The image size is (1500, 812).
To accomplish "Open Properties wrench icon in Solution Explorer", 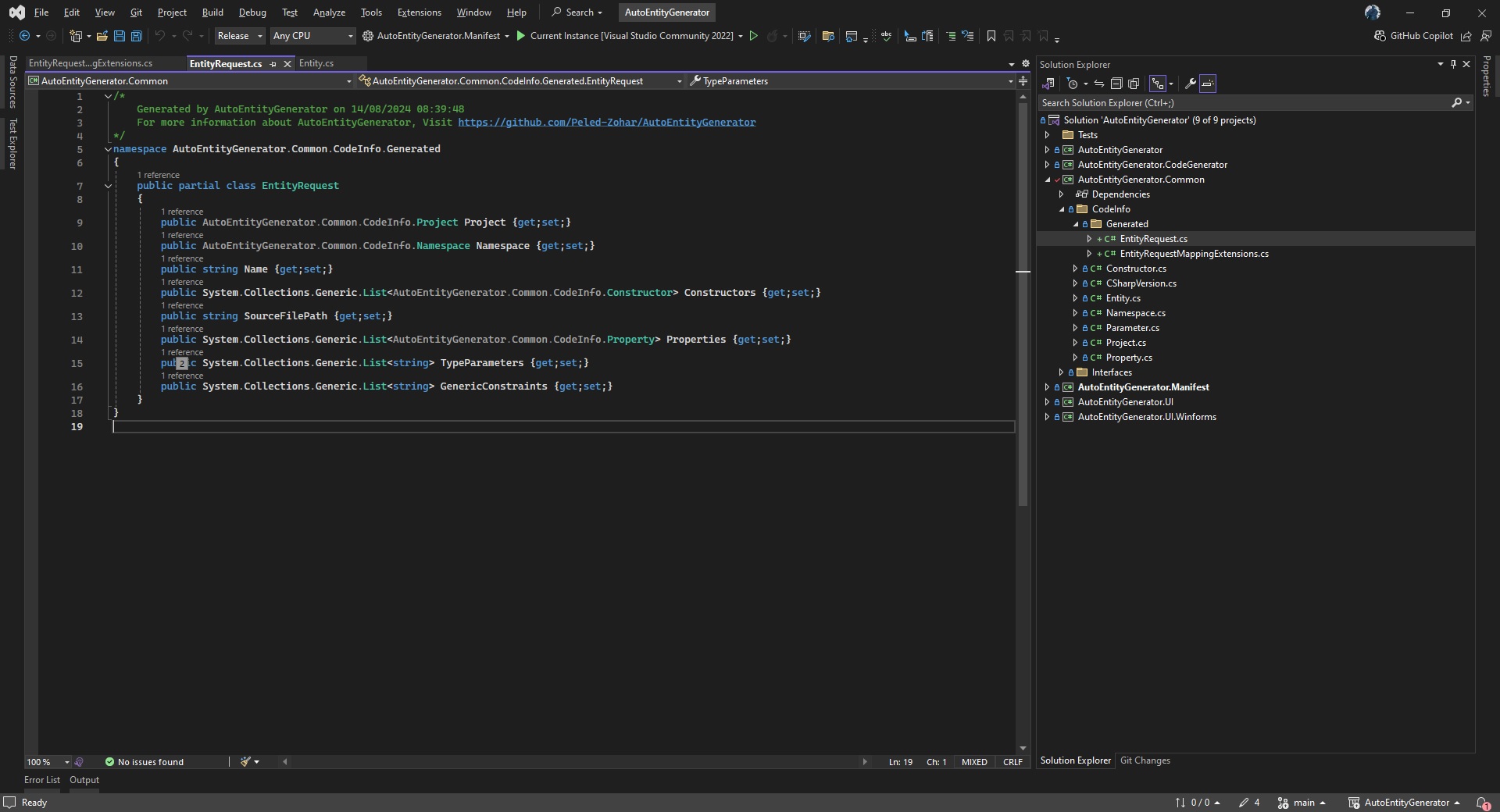I will pyautogui.click(x=1191, y=84).
